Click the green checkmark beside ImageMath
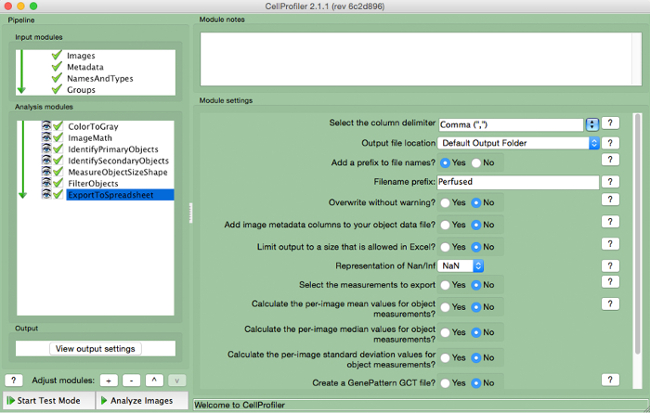Viewport: 650px width, 413px height. tap(58, 138)
